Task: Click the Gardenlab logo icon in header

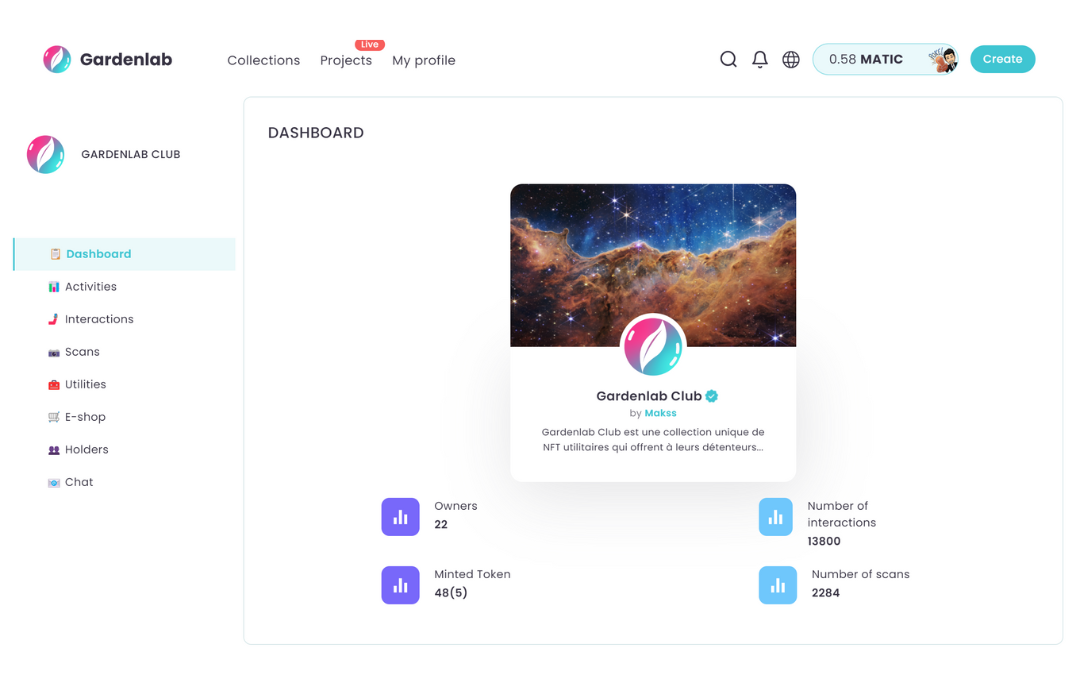Action: tap(56, 59)
